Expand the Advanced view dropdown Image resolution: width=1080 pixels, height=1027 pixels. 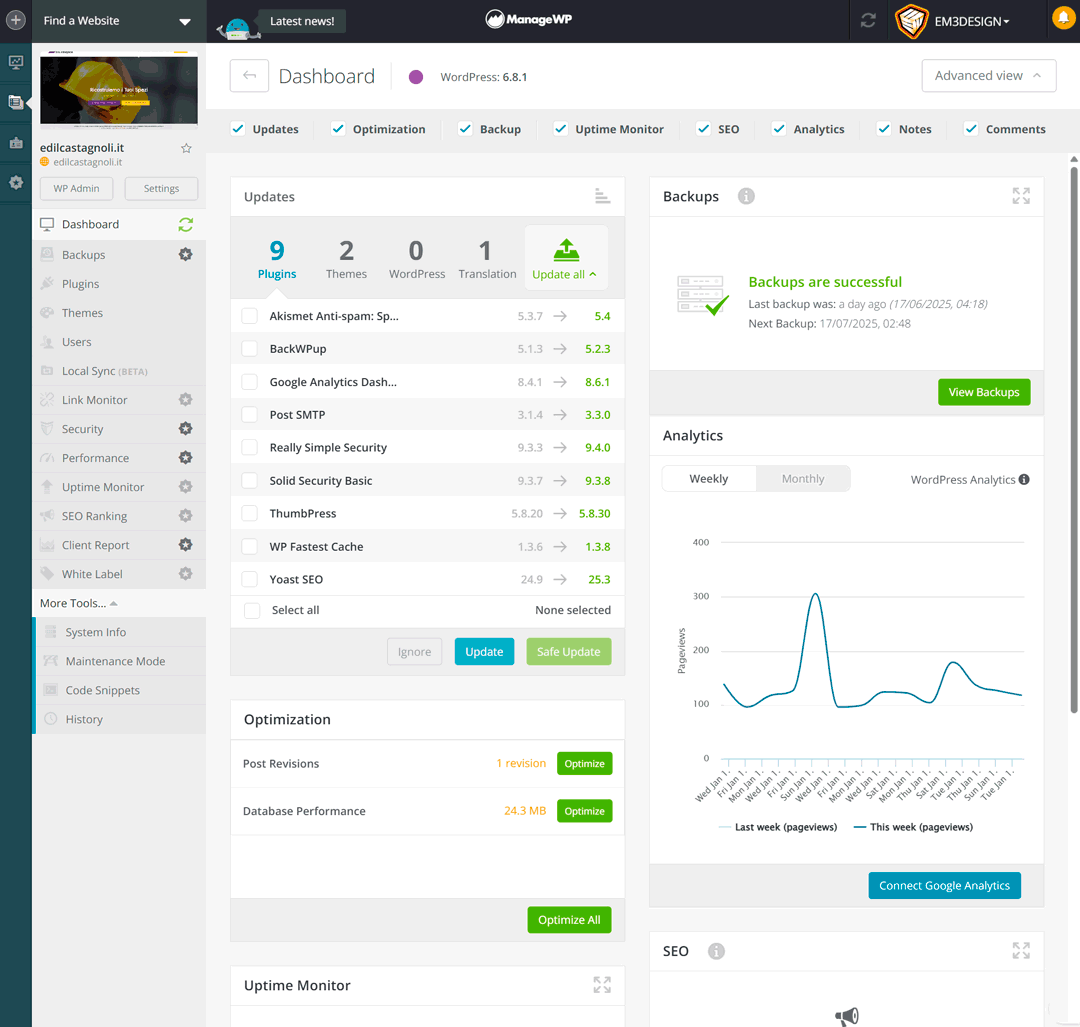988,76
